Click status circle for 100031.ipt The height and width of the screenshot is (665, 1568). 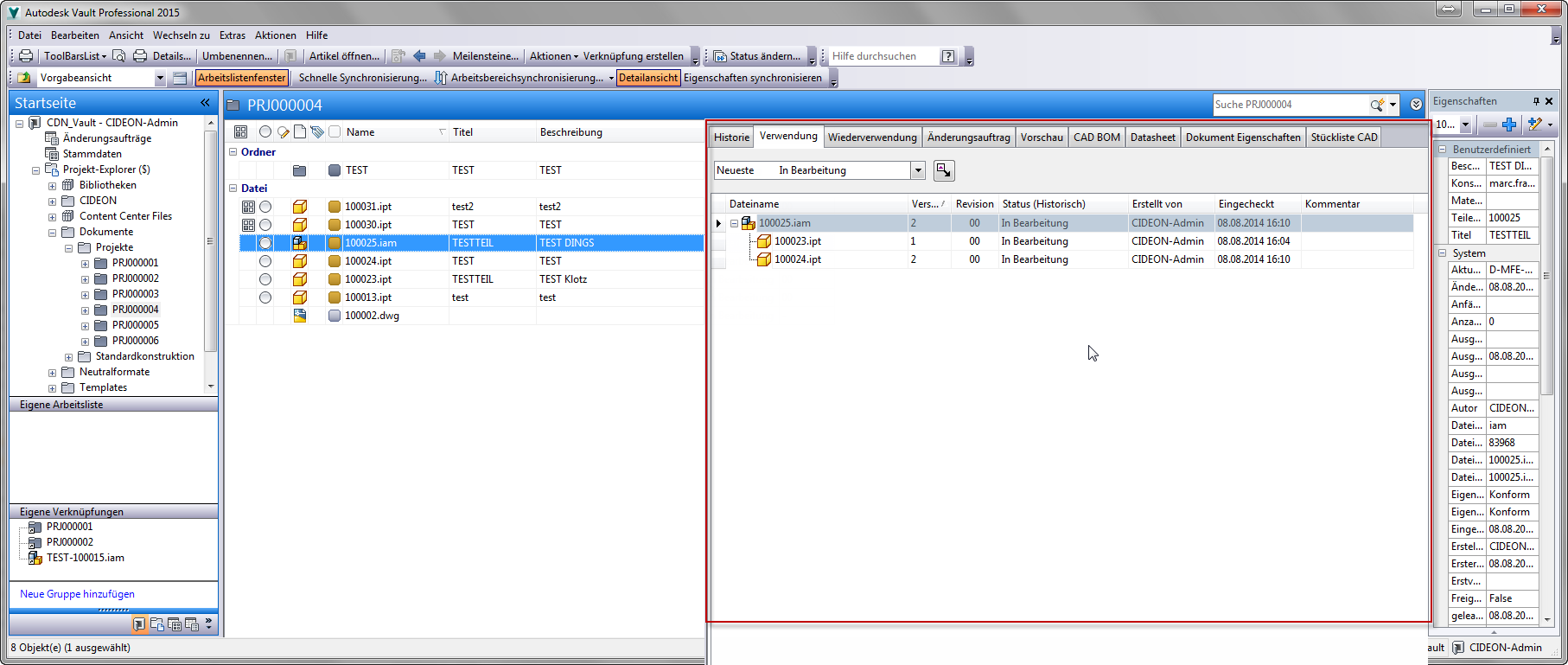tap(265, 207)
